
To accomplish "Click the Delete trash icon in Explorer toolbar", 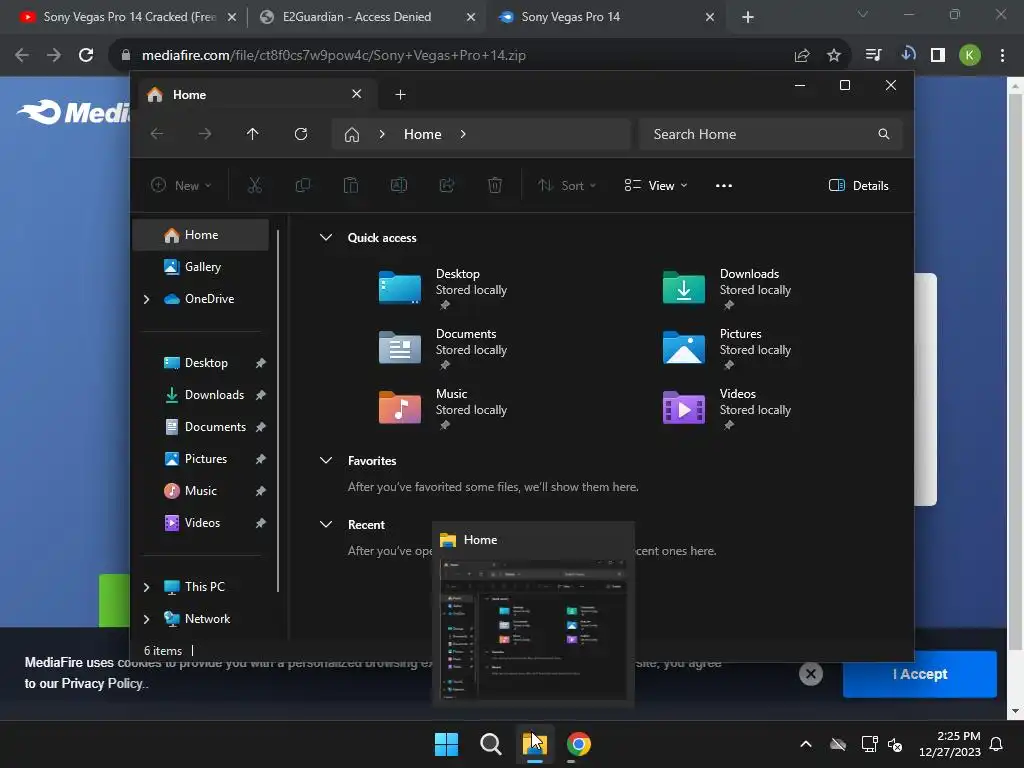I will click(495, 185).
